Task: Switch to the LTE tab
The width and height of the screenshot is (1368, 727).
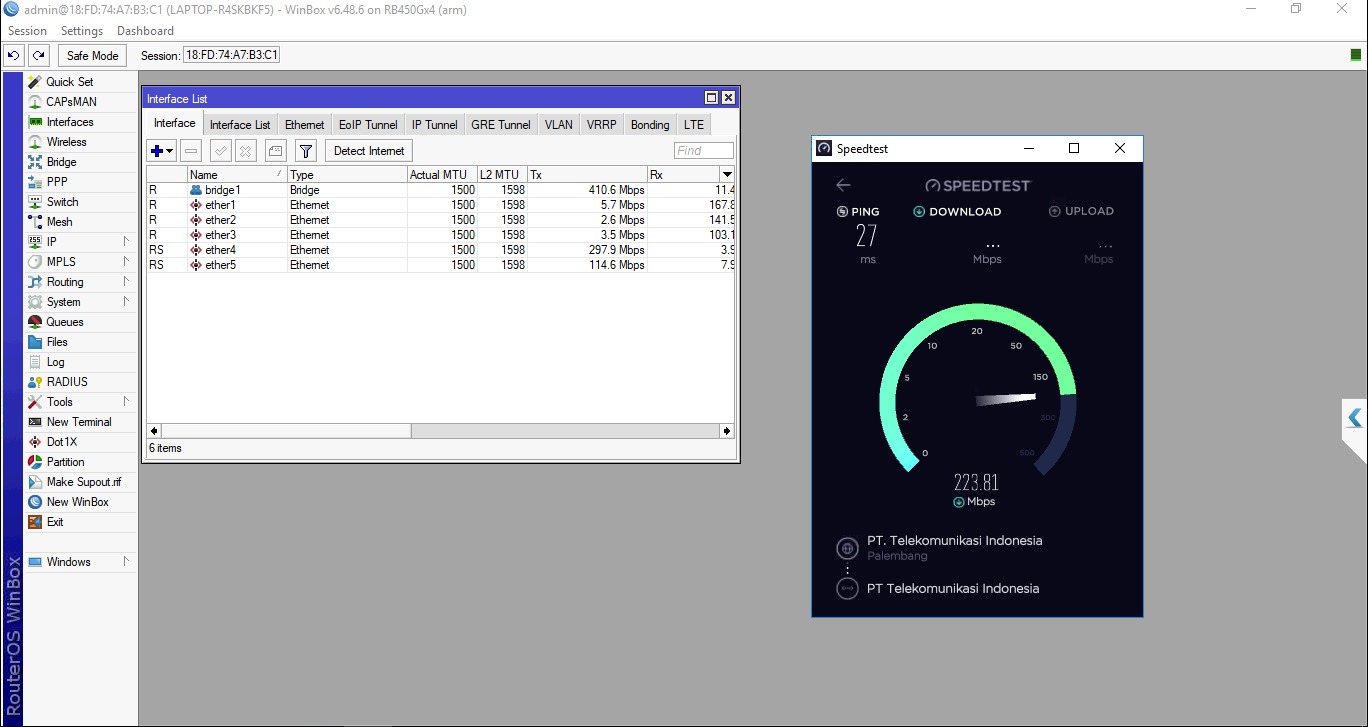Action: tap(694, 124)
